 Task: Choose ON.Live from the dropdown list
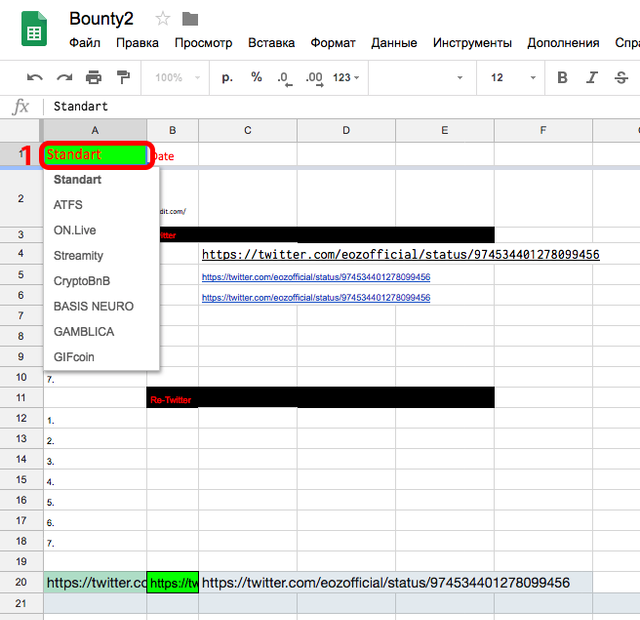click(x=101, y=230)
